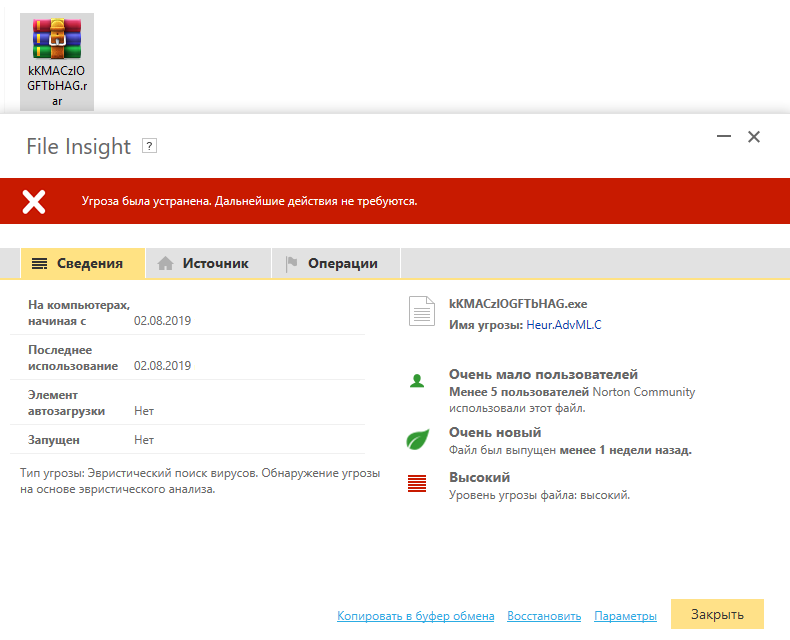The image size is (790, 640).
Task: Click Копировать в буфер обмена link
Action: tap(416, 616)
